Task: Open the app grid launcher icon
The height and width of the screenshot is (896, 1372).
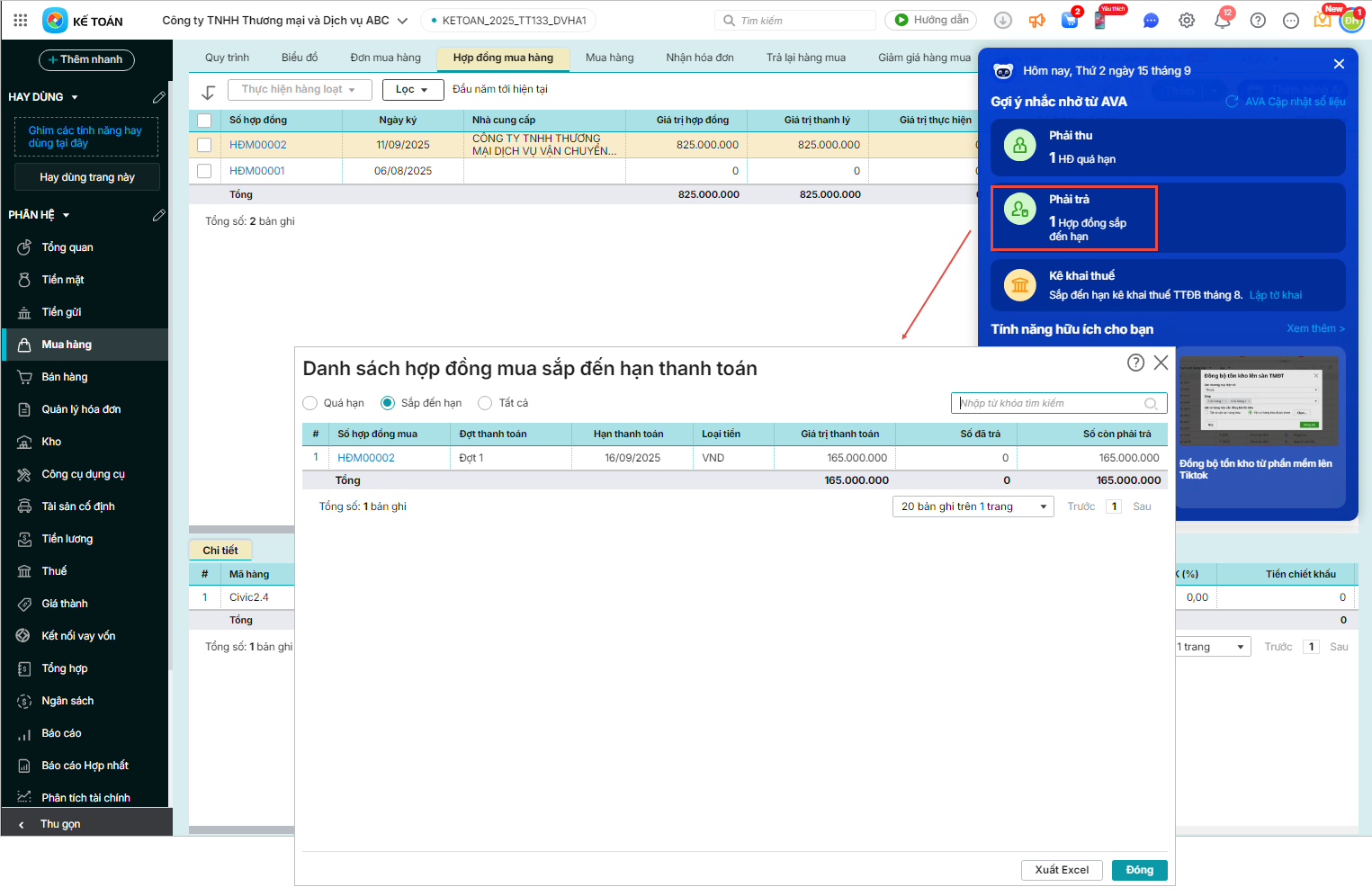Action: (21, 20)
